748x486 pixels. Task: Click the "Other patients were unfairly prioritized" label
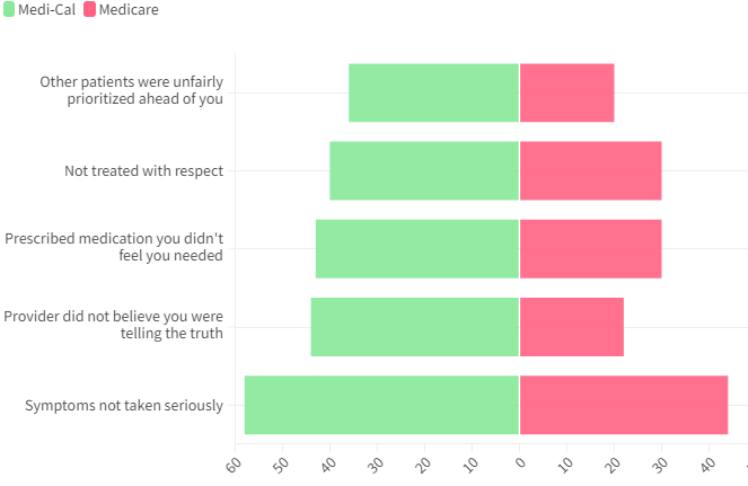(131, 90)
